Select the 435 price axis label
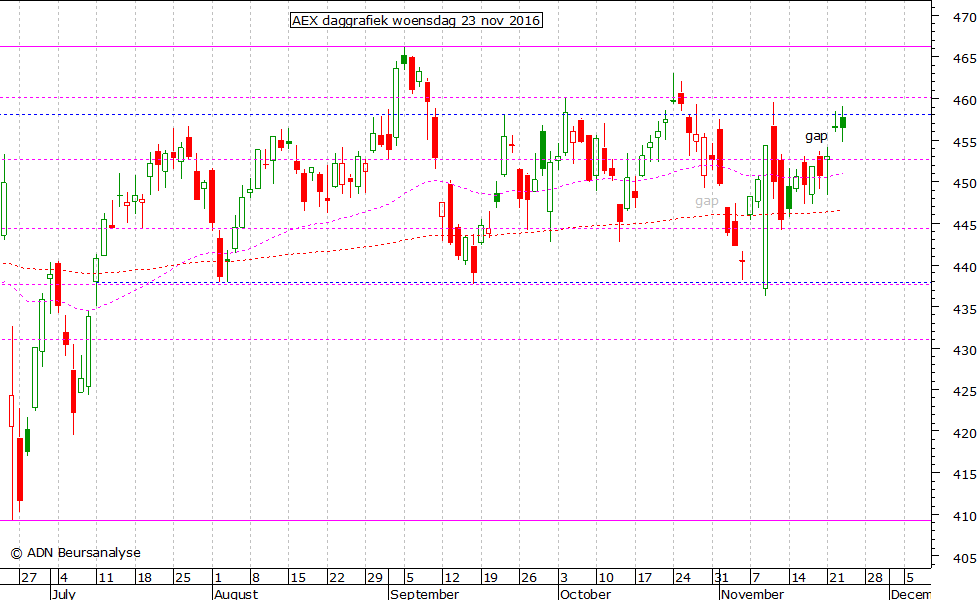 pyautogui.click(x=965, y=310)
